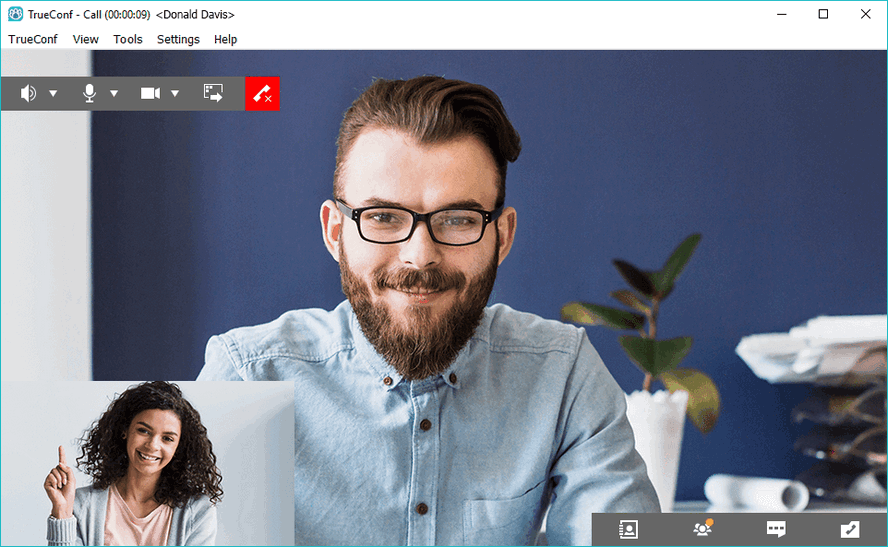888x547 pixels.
Task: Open the Help menu
Action: point(225,39)
